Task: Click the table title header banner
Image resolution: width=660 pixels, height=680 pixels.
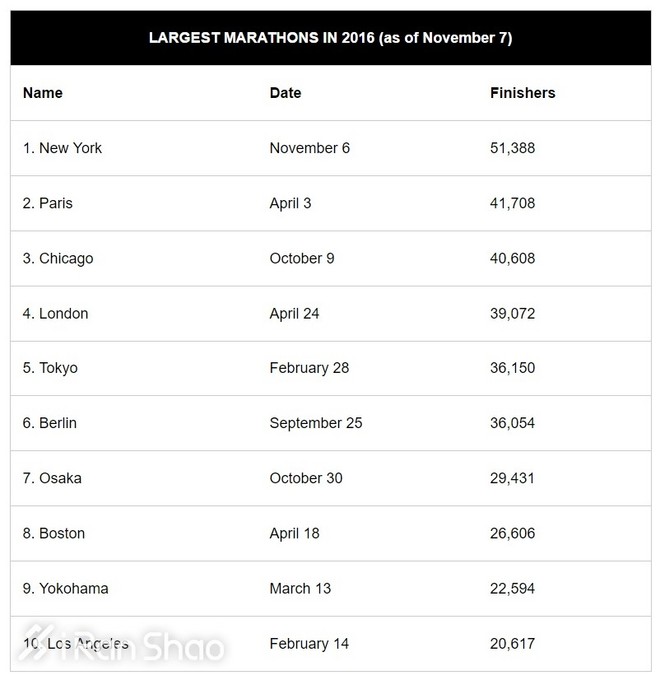Action: tap(330, 38)
